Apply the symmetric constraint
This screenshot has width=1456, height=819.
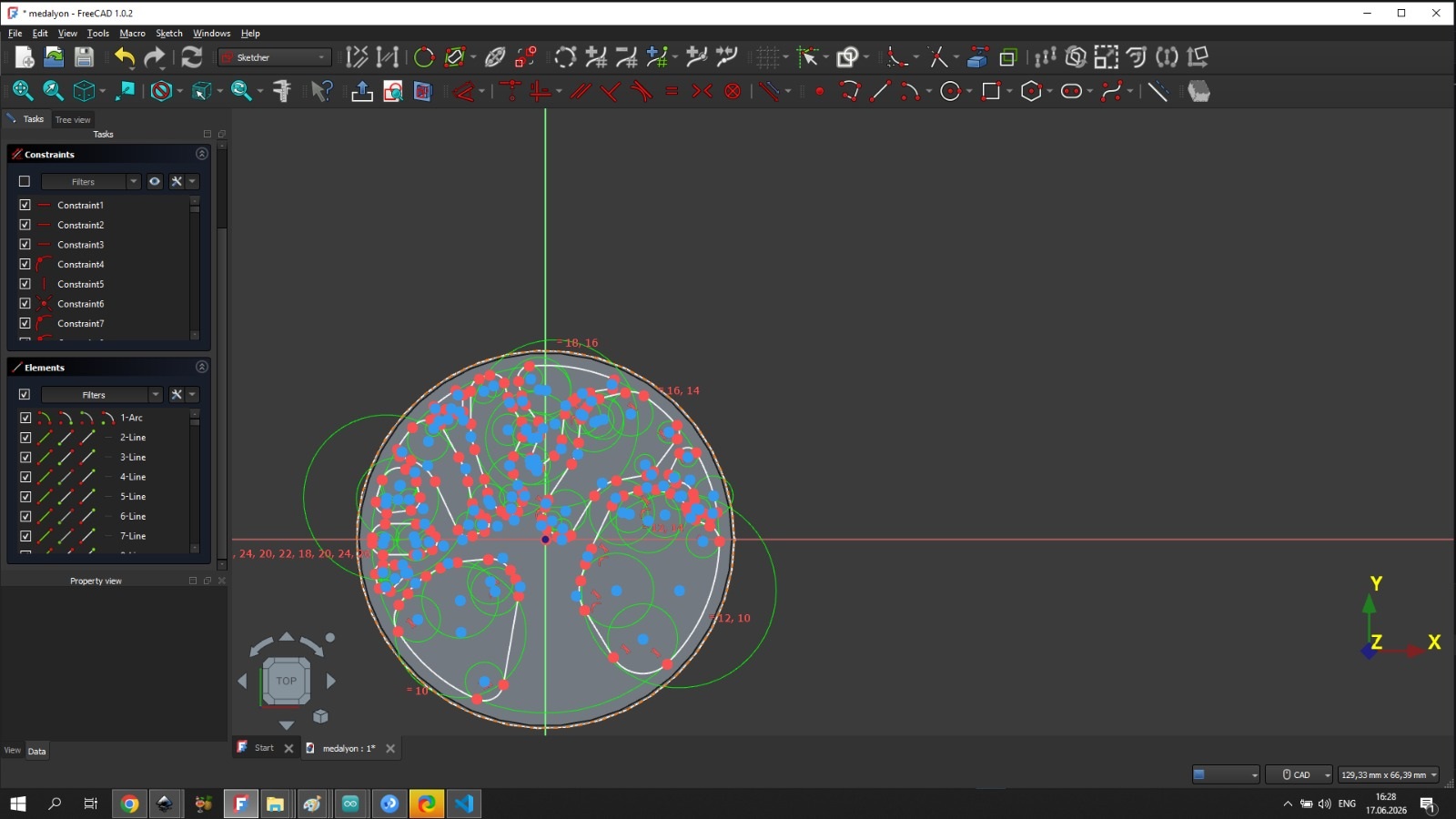702,91
